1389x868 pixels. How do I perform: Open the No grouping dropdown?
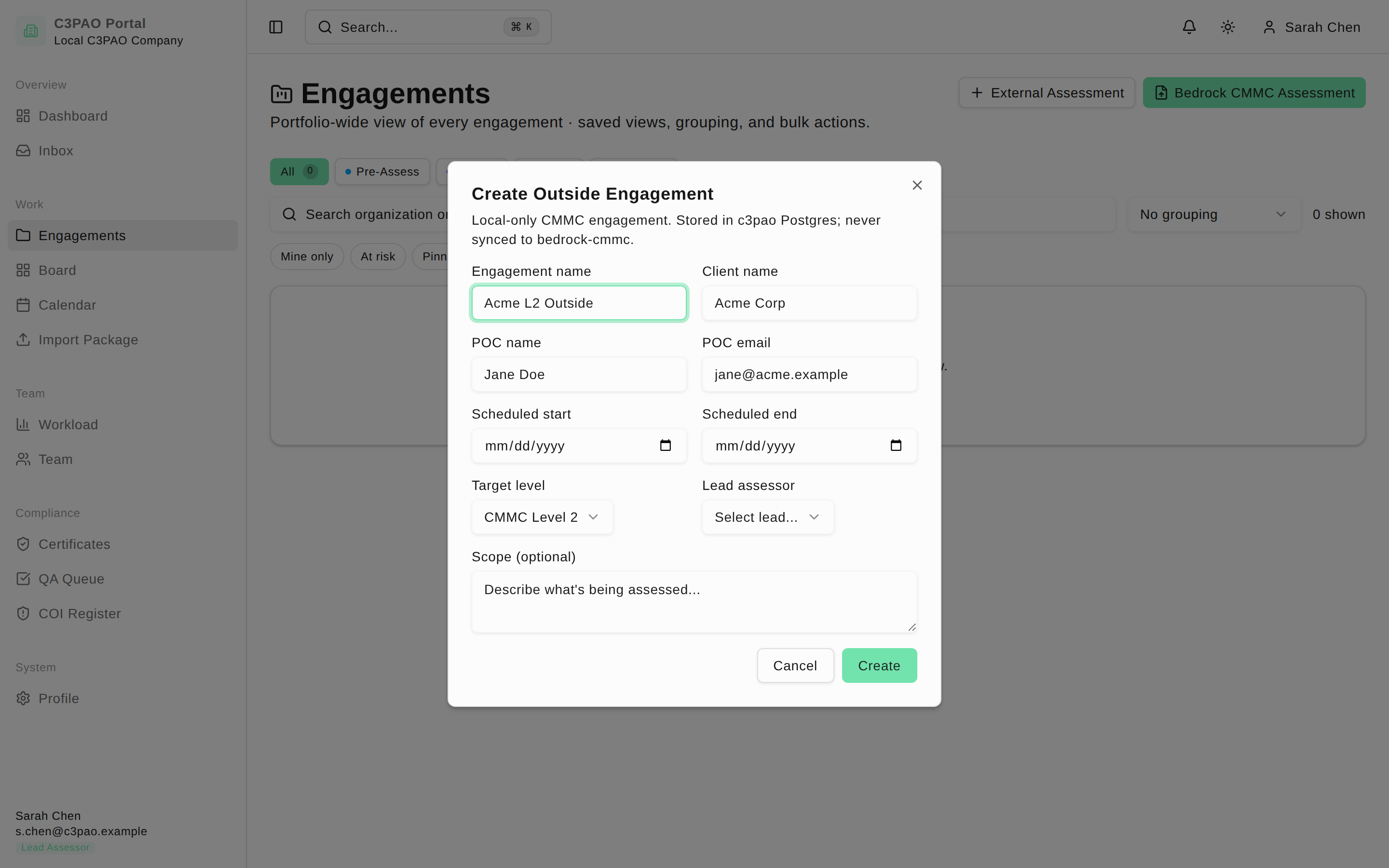pos(1213,214)
